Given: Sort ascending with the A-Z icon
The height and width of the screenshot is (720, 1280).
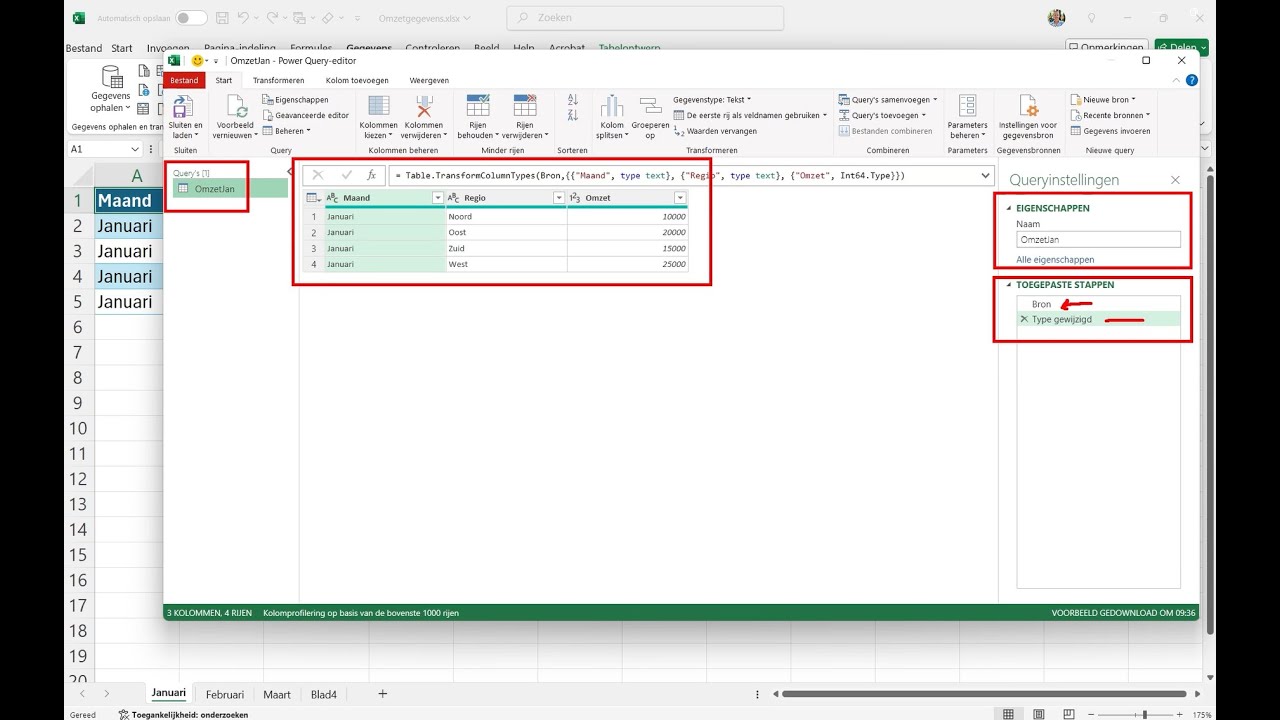Looking at the screenshot, I should coord(573,100).
